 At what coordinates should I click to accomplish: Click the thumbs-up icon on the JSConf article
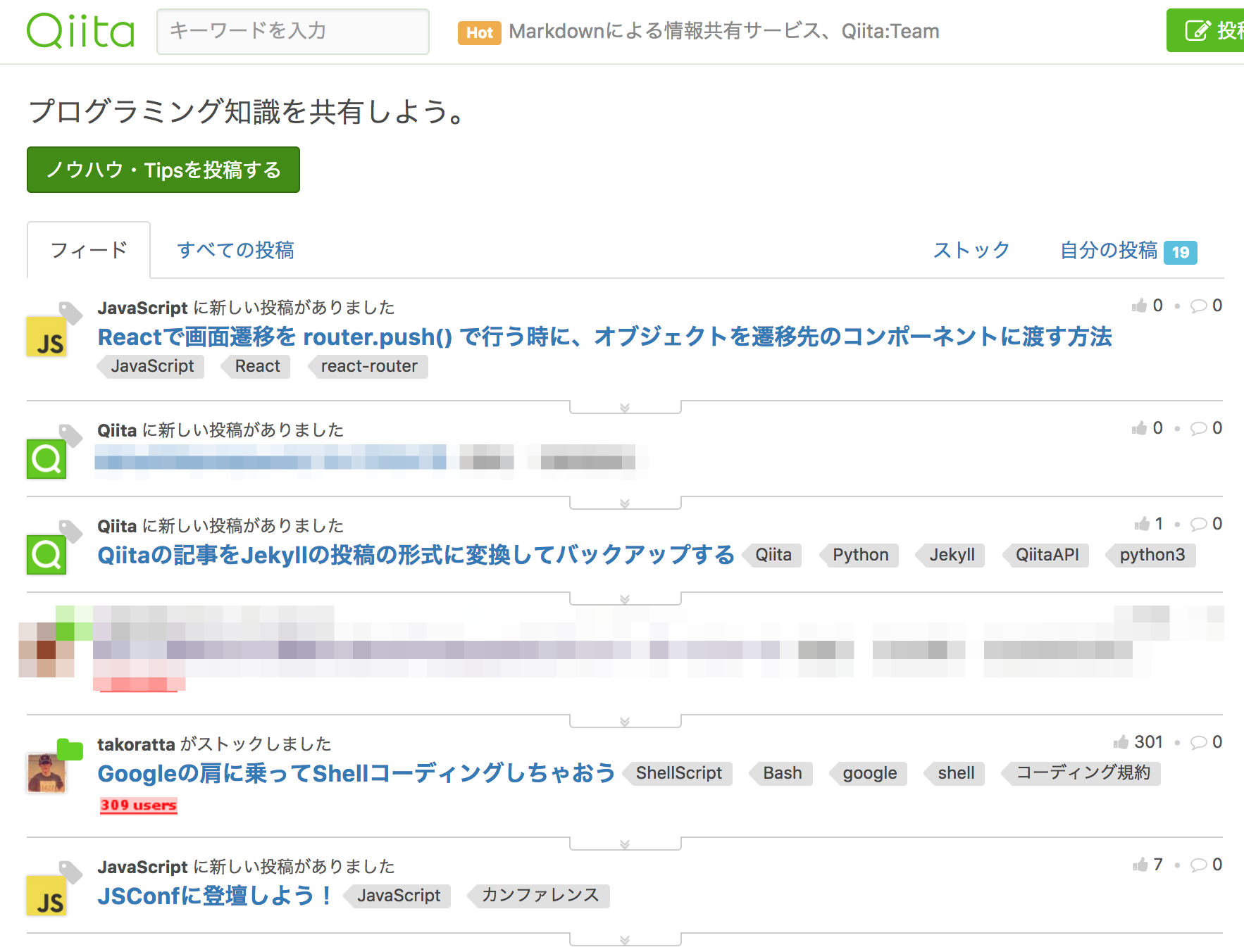pyautogui.click(x=1140, y=865)
